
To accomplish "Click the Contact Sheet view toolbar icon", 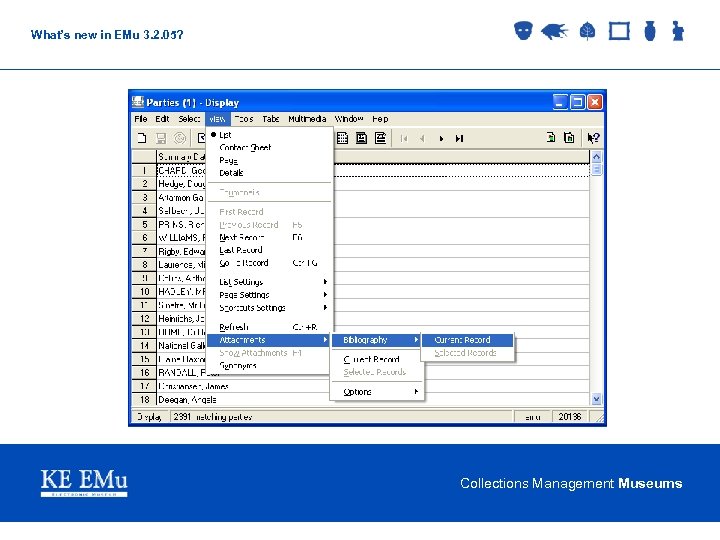I will pos(361,138).
